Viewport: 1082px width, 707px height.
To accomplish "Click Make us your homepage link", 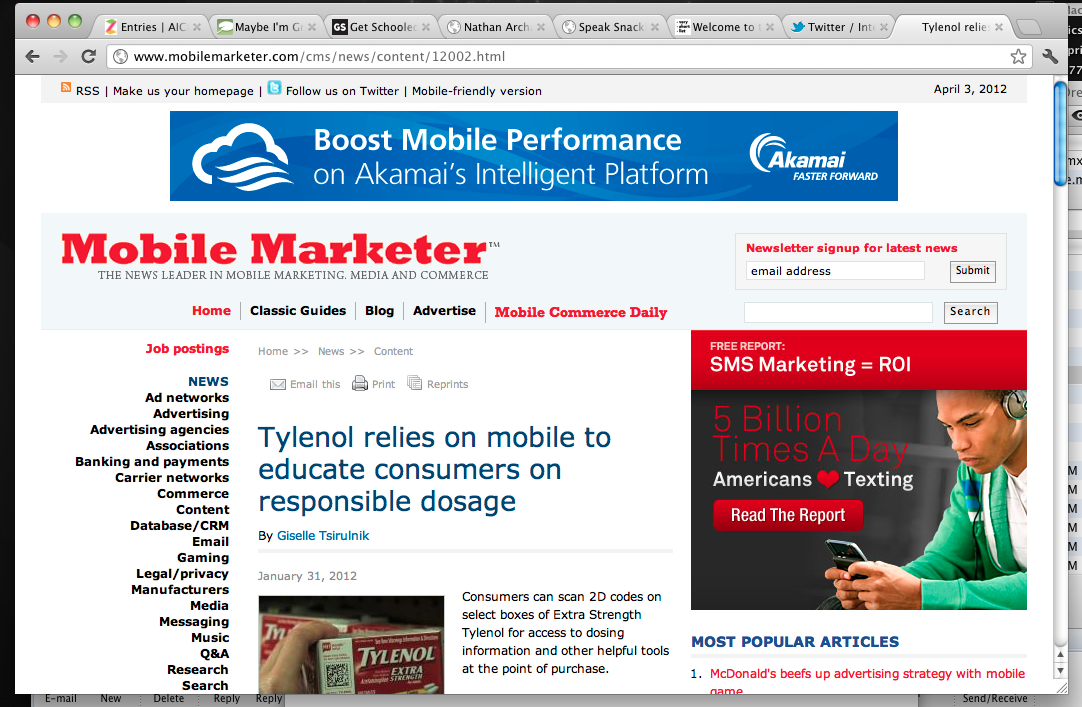I will pos(184,91).
